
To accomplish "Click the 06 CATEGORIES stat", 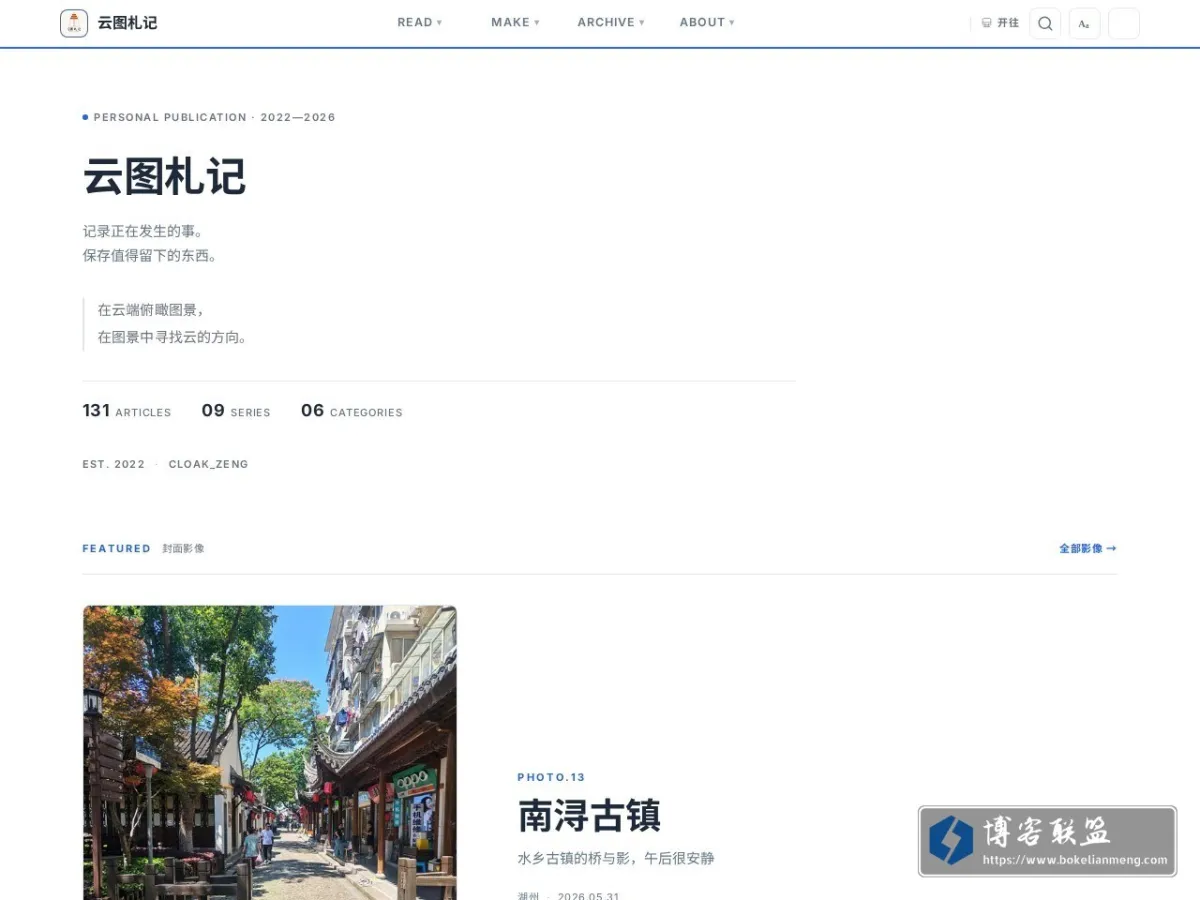I will [x=352, y=411].
